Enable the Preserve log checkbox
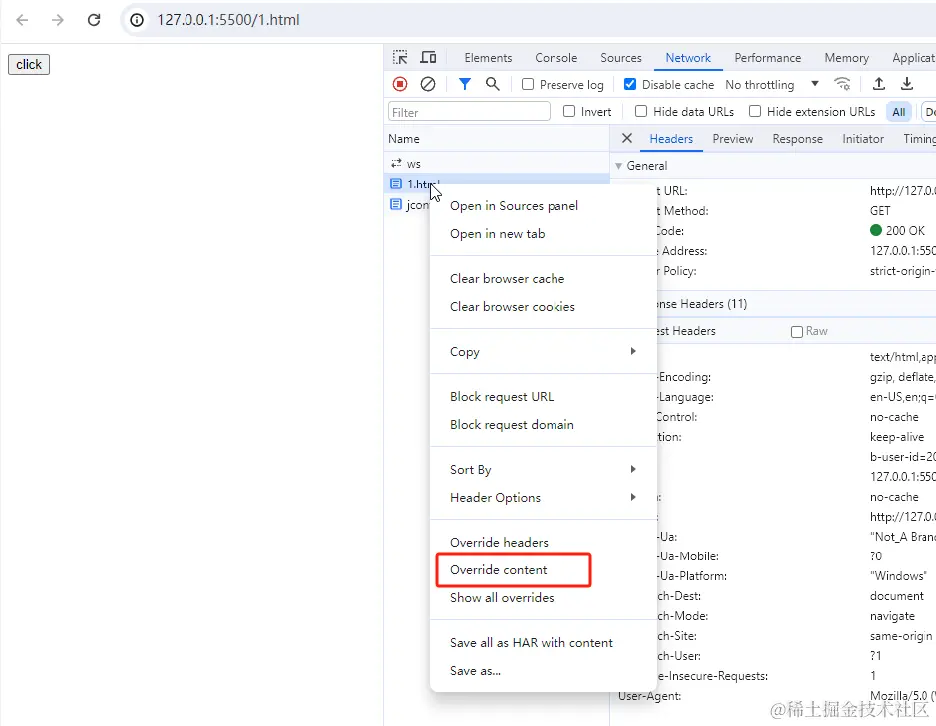Viewport: 936px width, 726px height. click(x=528, y=84)
